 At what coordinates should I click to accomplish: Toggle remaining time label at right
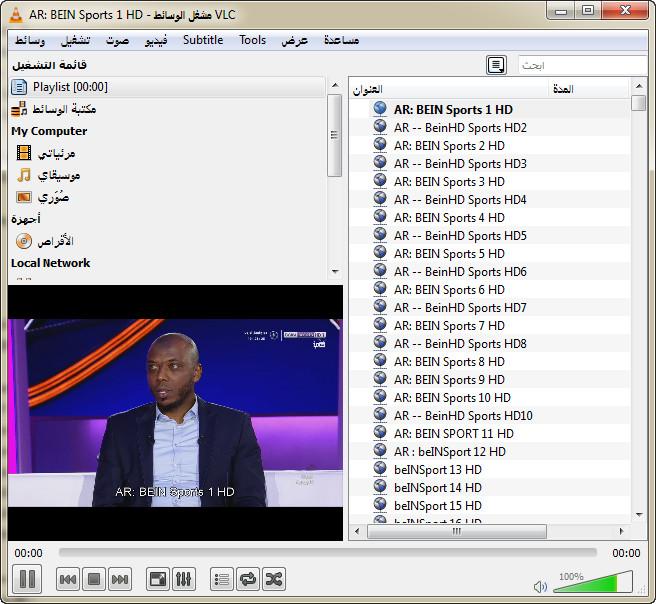coord(626,553)
